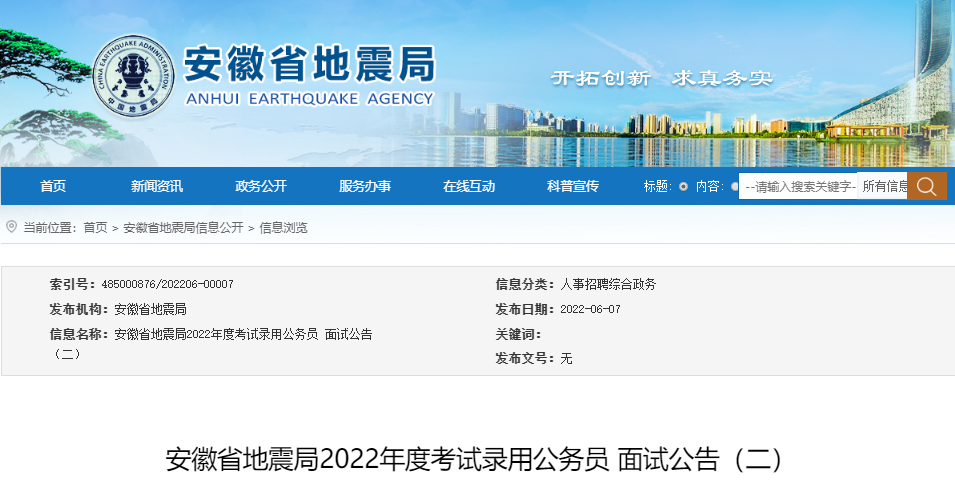Click the 人事招聘综合政务 category text
955x486 pixels.
point(608,284)
